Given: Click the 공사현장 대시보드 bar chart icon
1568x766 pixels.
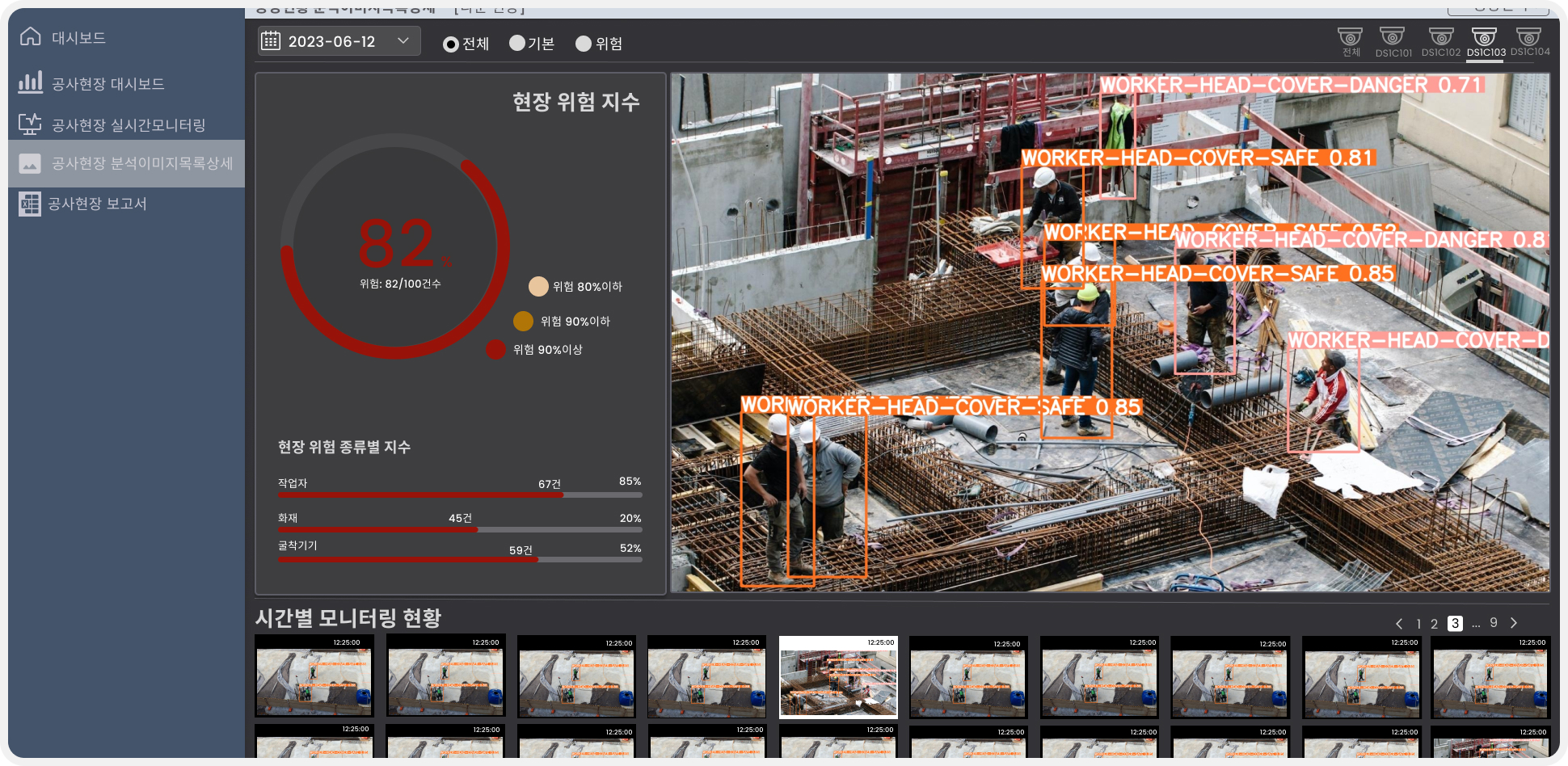Looking at the screenshot, I should (x=30, y=82).
